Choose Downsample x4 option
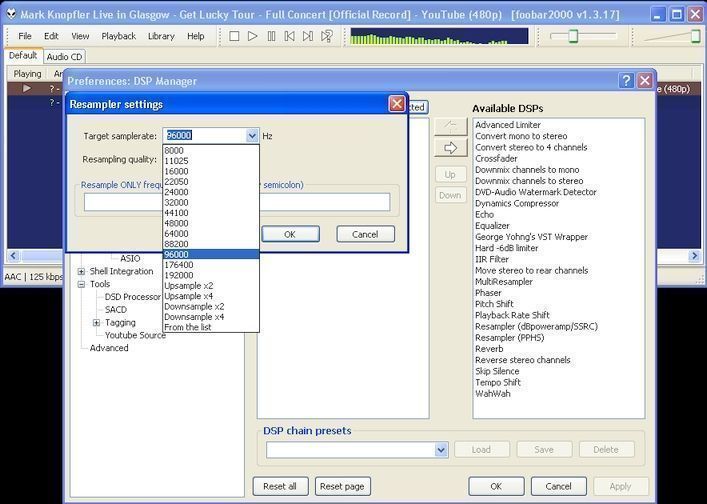This screenshot has width=707, height=504. point(211,317)
